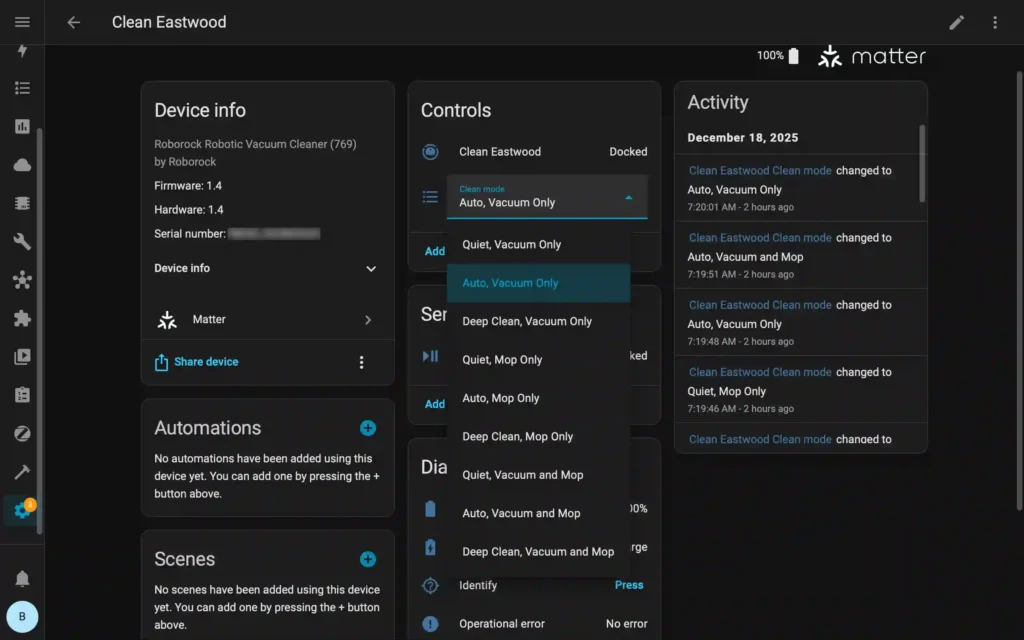
Task: Open Settings gear in sidebar
Action: pyautogui.click(x=22, y=510)
